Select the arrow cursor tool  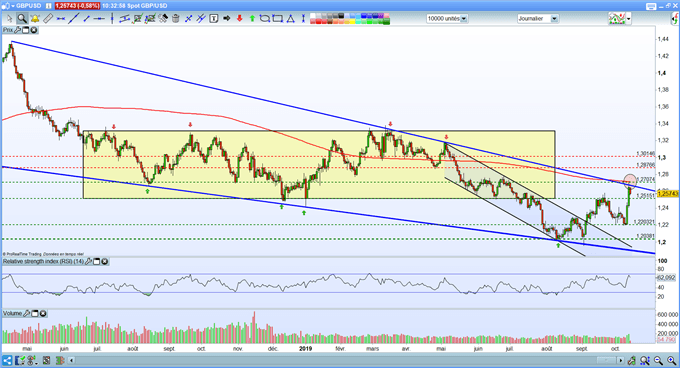click(9, 19)
